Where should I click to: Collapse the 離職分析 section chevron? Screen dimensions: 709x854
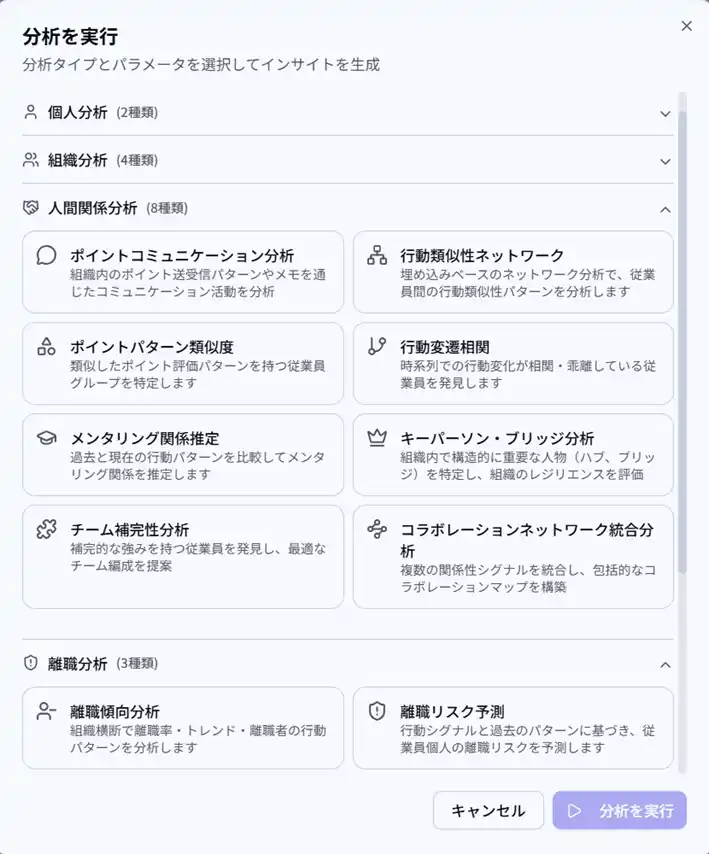tap(665, 664)
